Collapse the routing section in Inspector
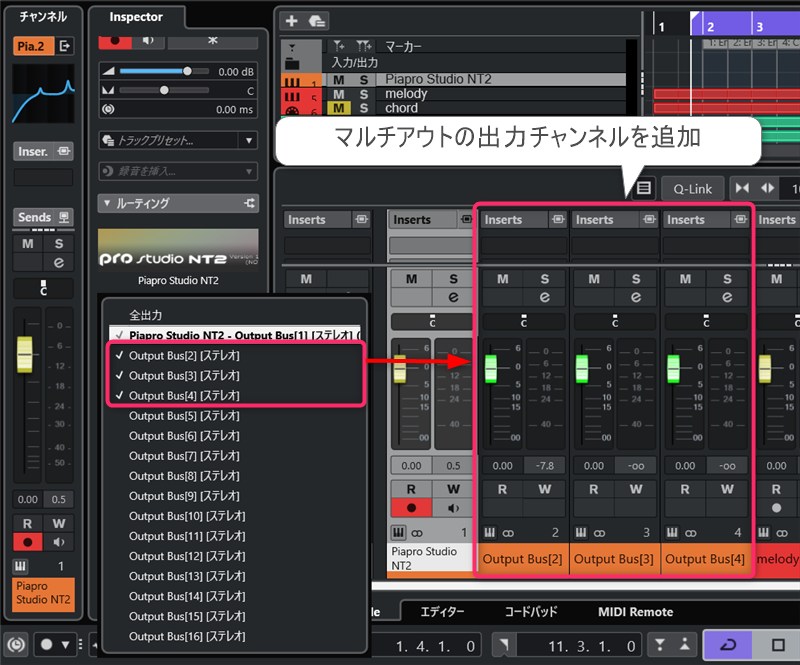Viewport: 800px width, 665px height. click(x=107, y=203)
